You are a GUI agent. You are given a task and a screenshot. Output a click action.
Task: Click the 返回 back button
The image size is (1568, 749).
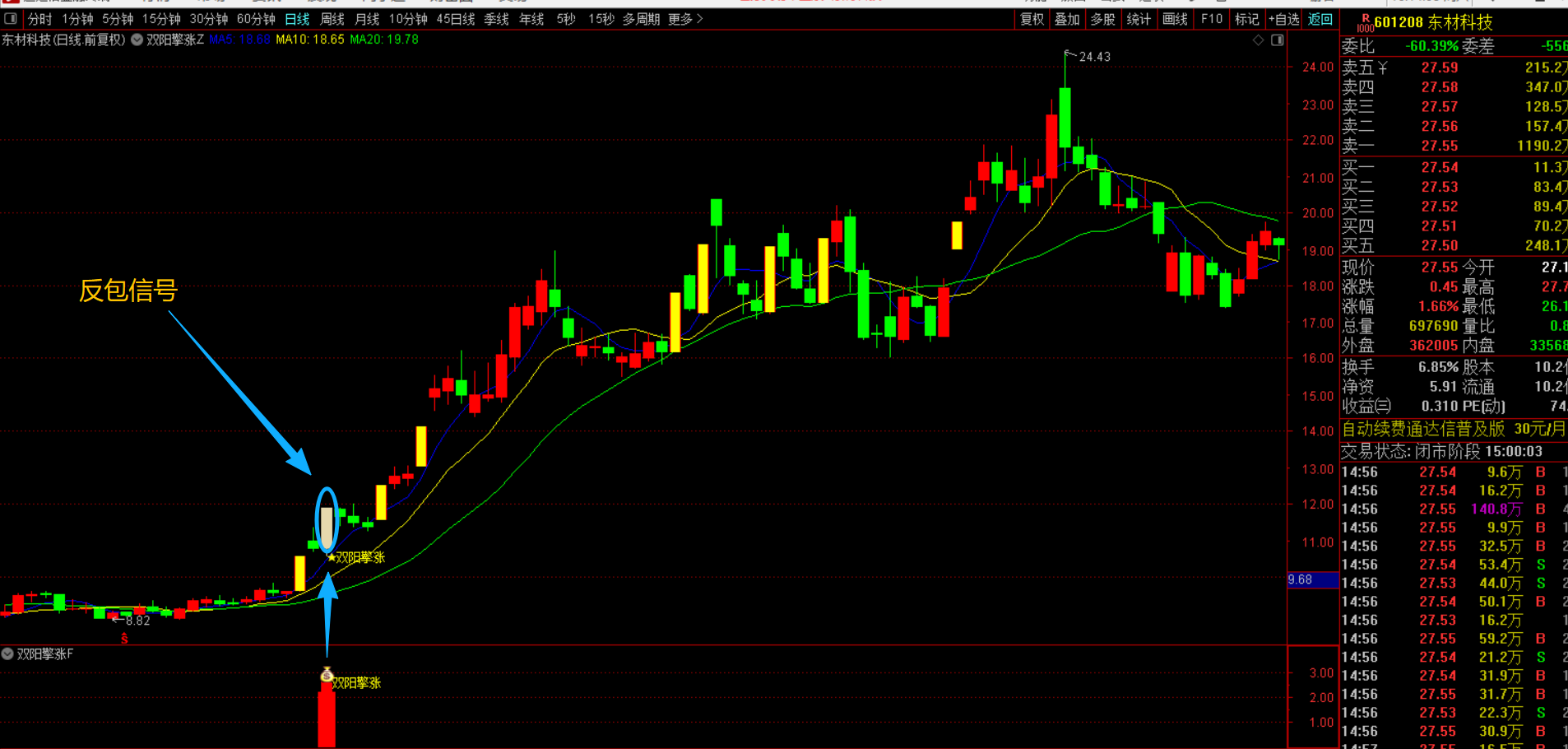pyautogui.click(x=1320, y=19)
